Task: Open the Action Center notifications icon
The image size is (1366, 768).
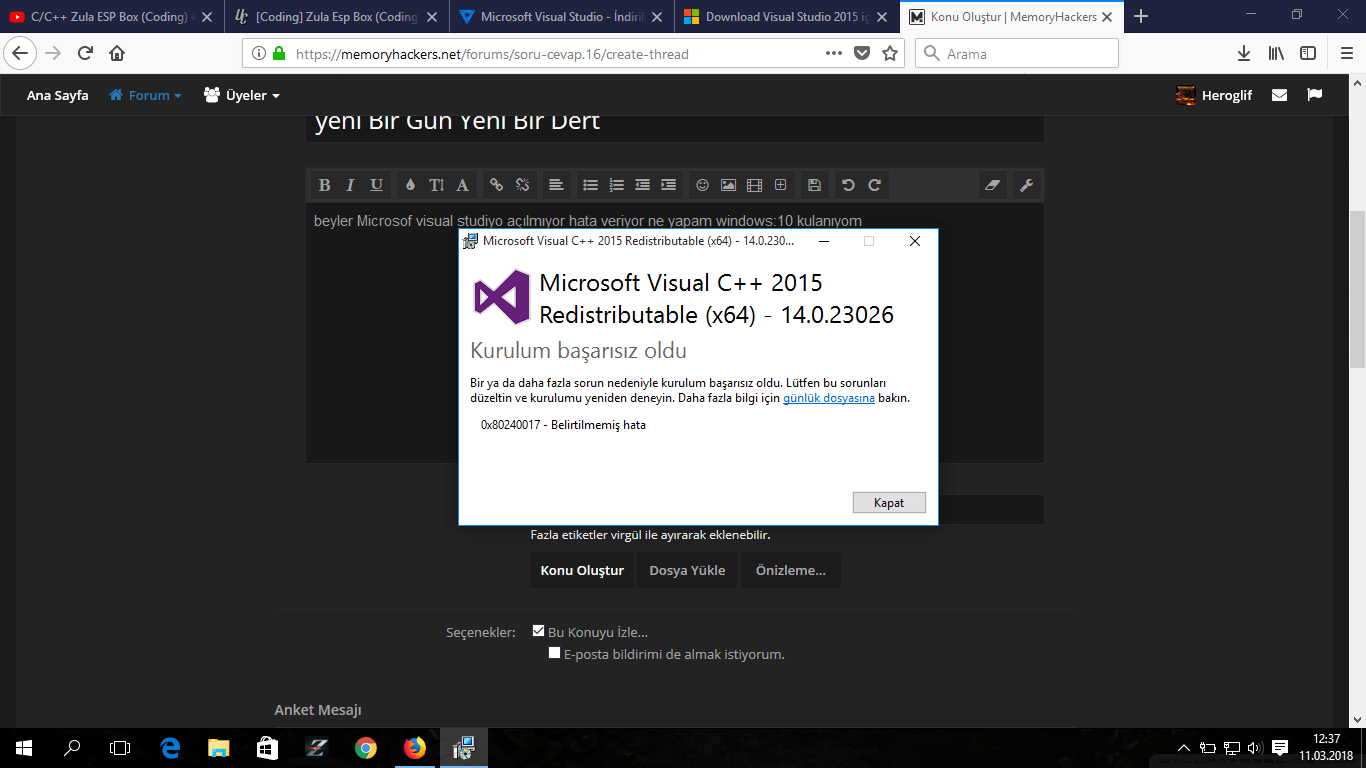Action: (x=1280, y=748)
